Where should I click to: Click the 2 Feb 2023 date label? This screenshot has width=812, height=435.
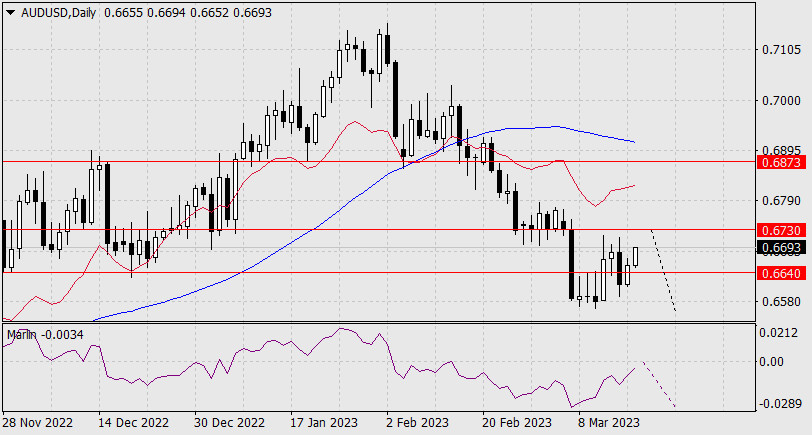tap(419, 422)
